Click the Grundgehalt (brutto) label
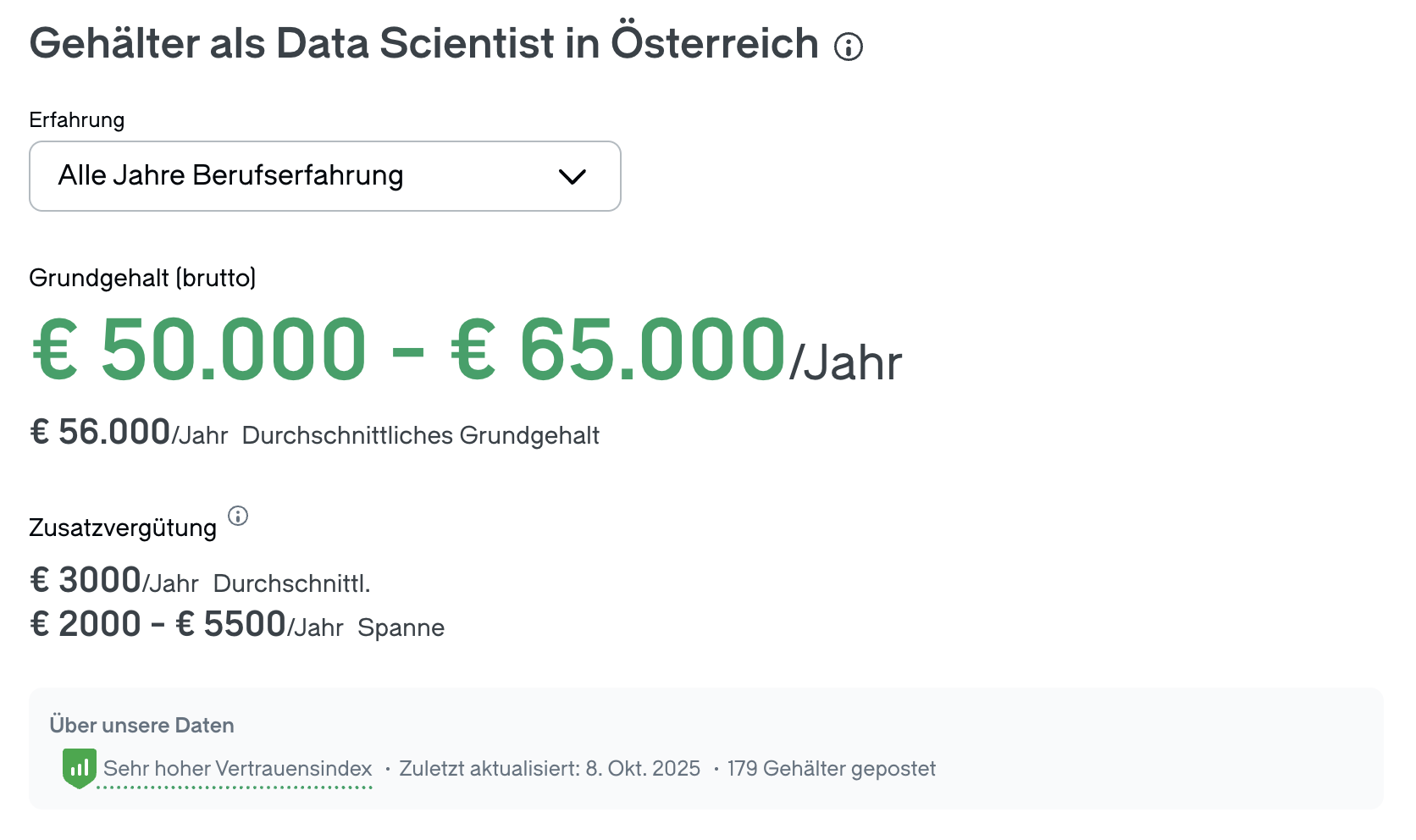 pyautogui.click(x=142, y=278)
